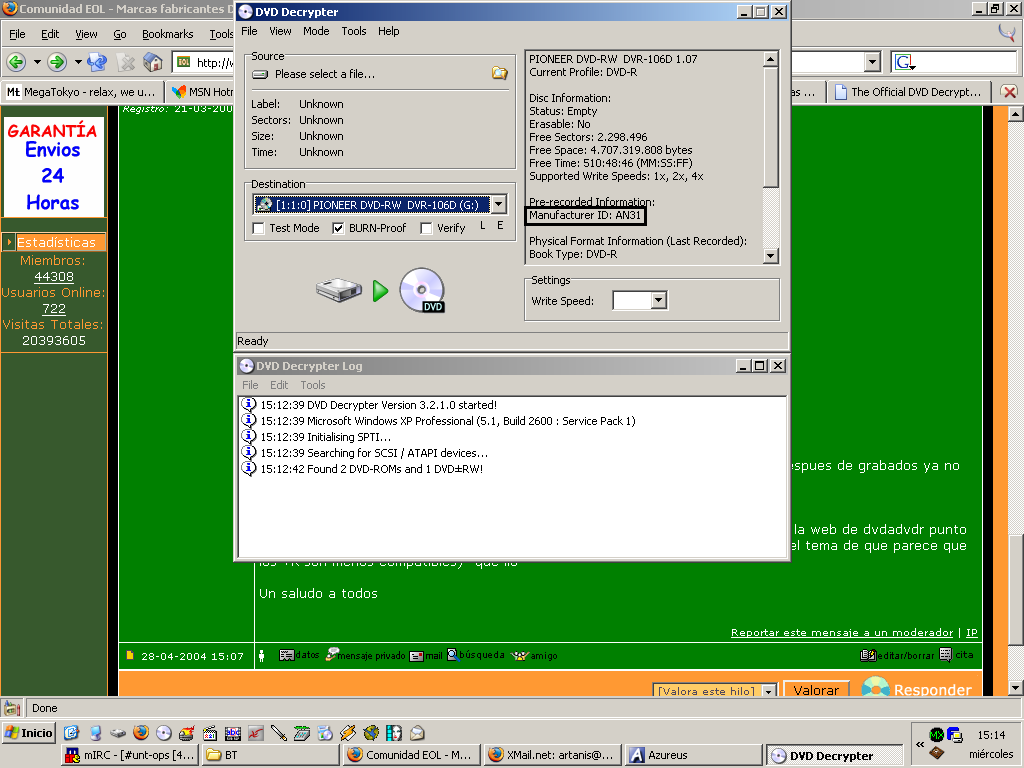Open the Firefox forward history dropdown arrow
The width and height of the screenshot is (1024, 768).
pos(78,62)
